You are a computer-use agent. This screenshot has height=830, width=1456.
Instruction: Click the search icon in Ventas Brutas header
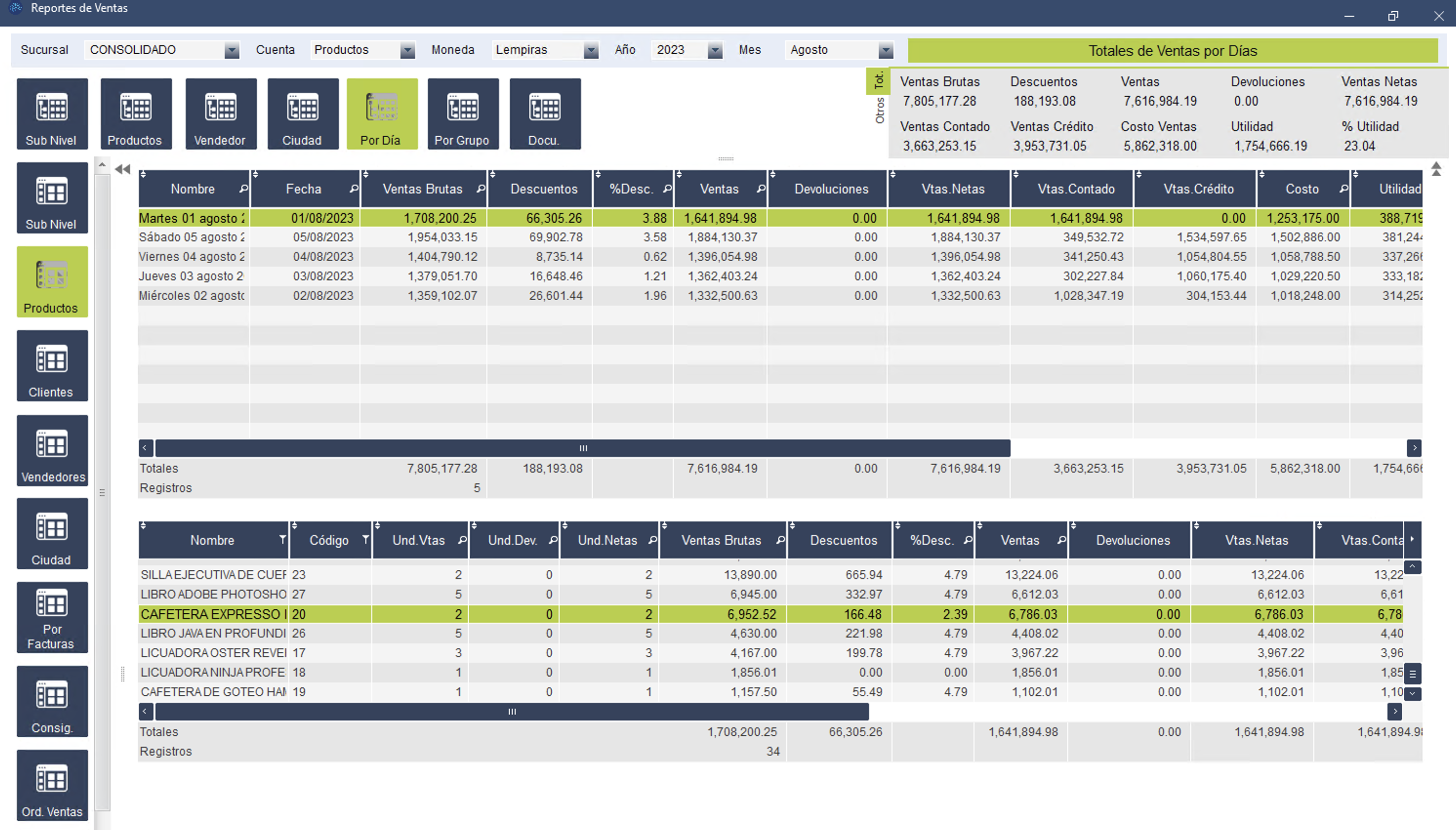(x=480, y=188)
